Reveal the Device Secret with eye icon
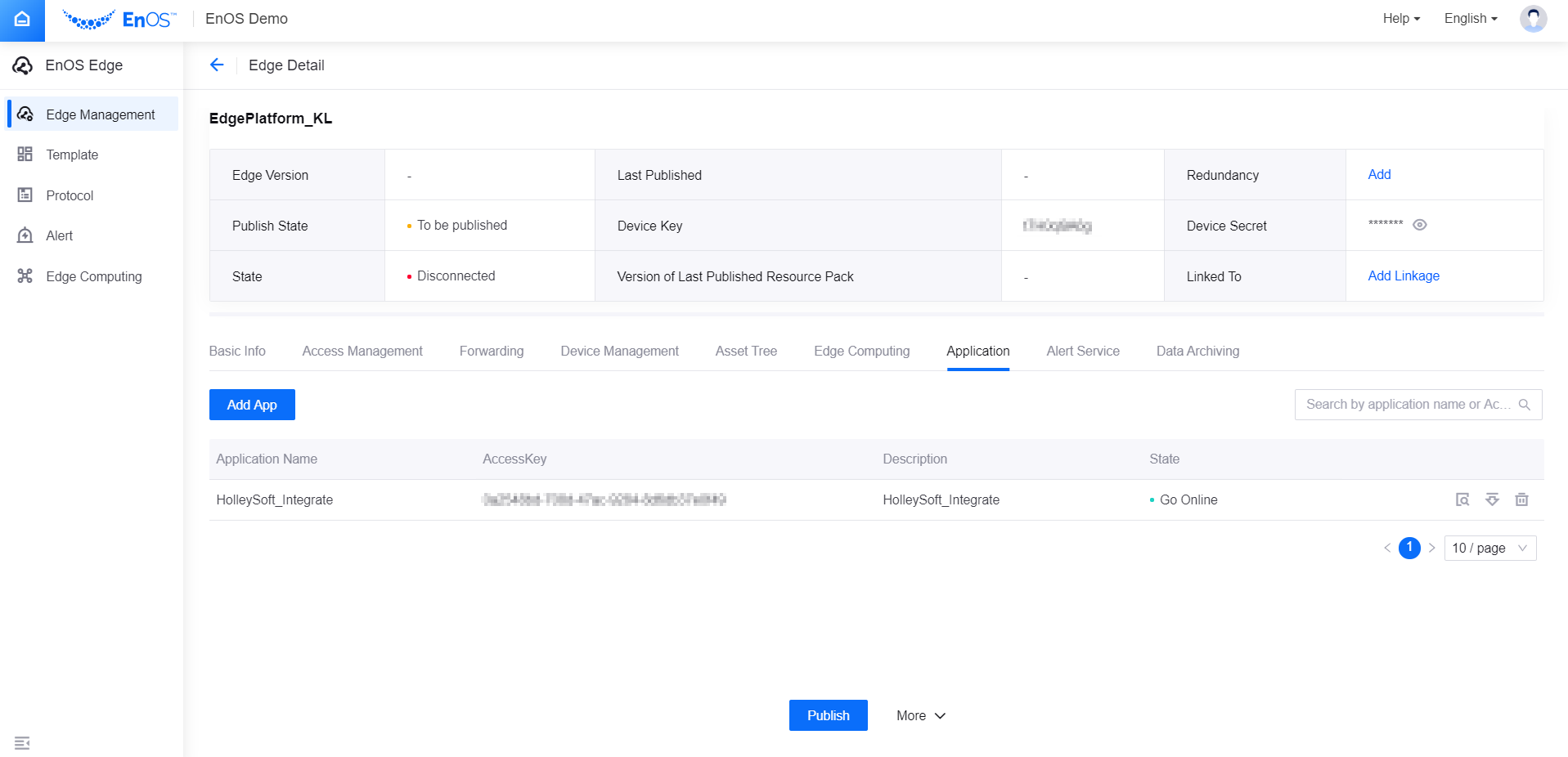Image resolution: width=1568 pixels, height=757 pixels. click(x=1420, y=225)
